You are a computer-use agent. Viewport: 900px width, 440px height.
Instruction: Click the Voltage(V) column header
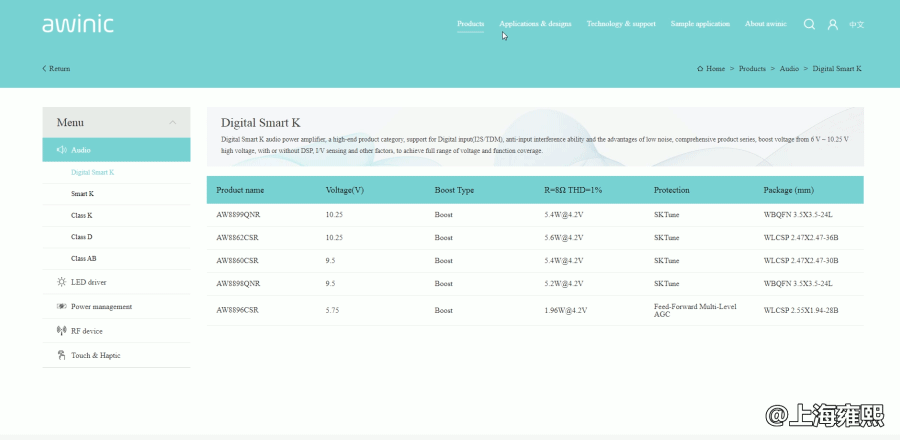coord(344,190)
